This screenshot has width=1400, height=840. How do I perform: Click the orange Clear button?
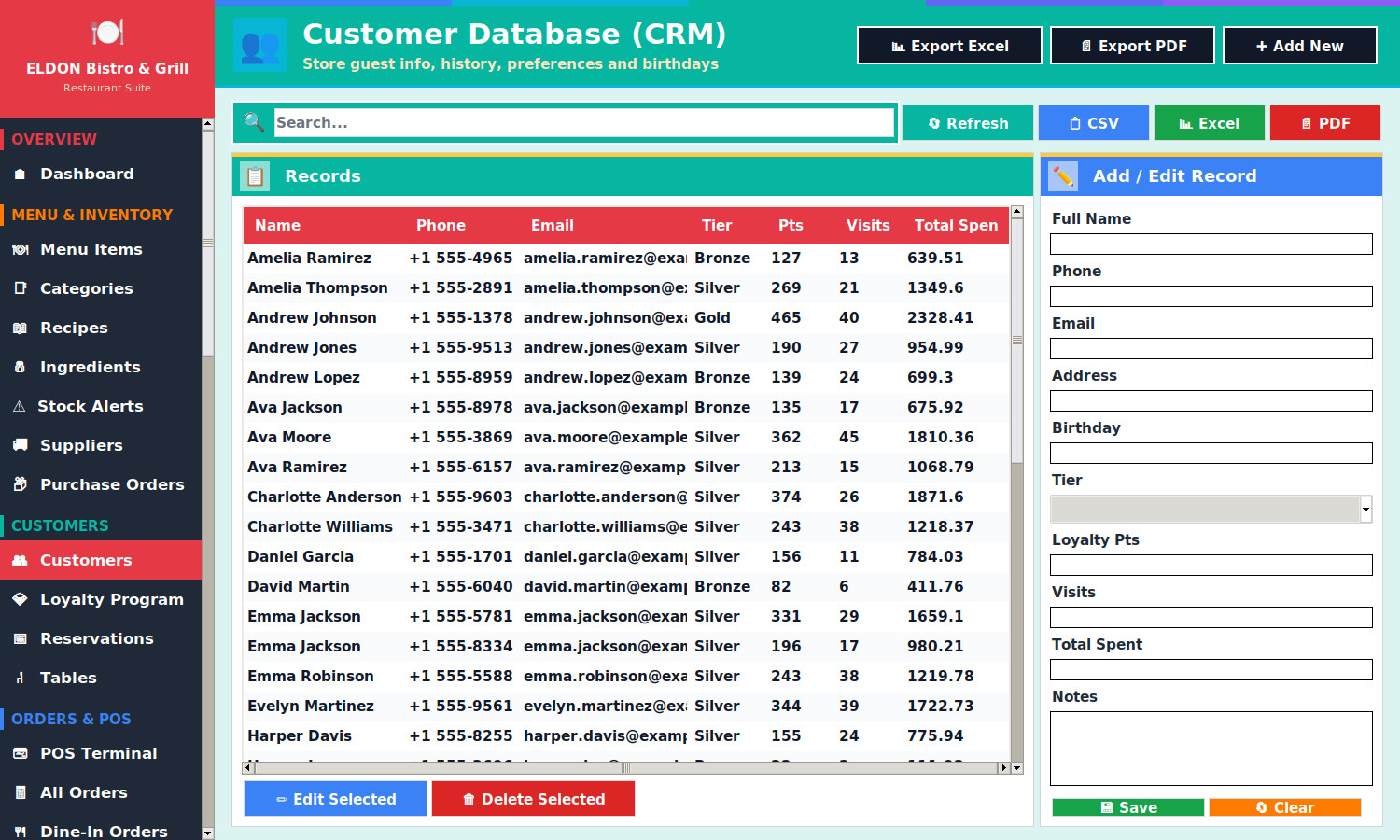pyautogui.click(x=1284, y=807)
